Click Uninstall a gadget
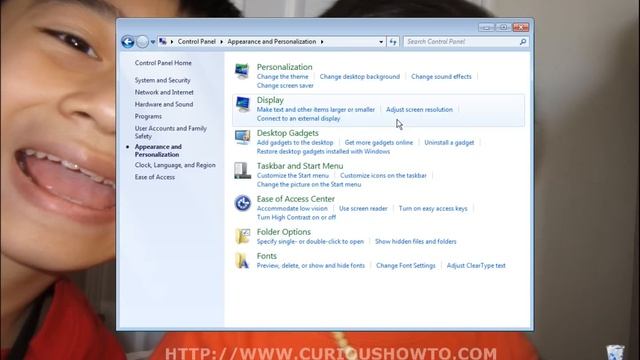Image resolution: width=640 pixels, height=360 pixels. point(449,143)
